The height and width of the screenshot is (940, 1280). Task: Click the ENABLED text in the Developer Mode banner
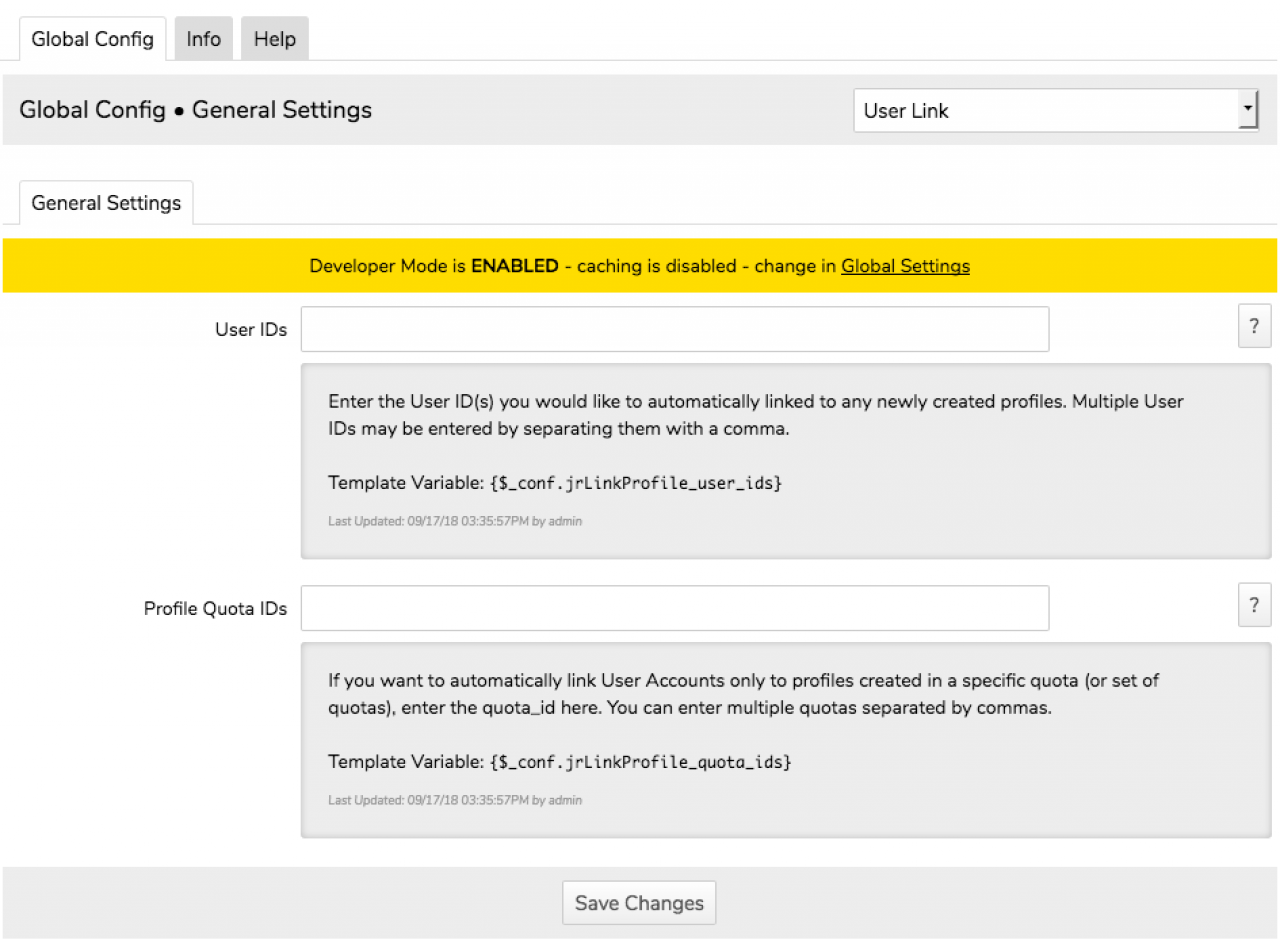[x=514, y=266]
